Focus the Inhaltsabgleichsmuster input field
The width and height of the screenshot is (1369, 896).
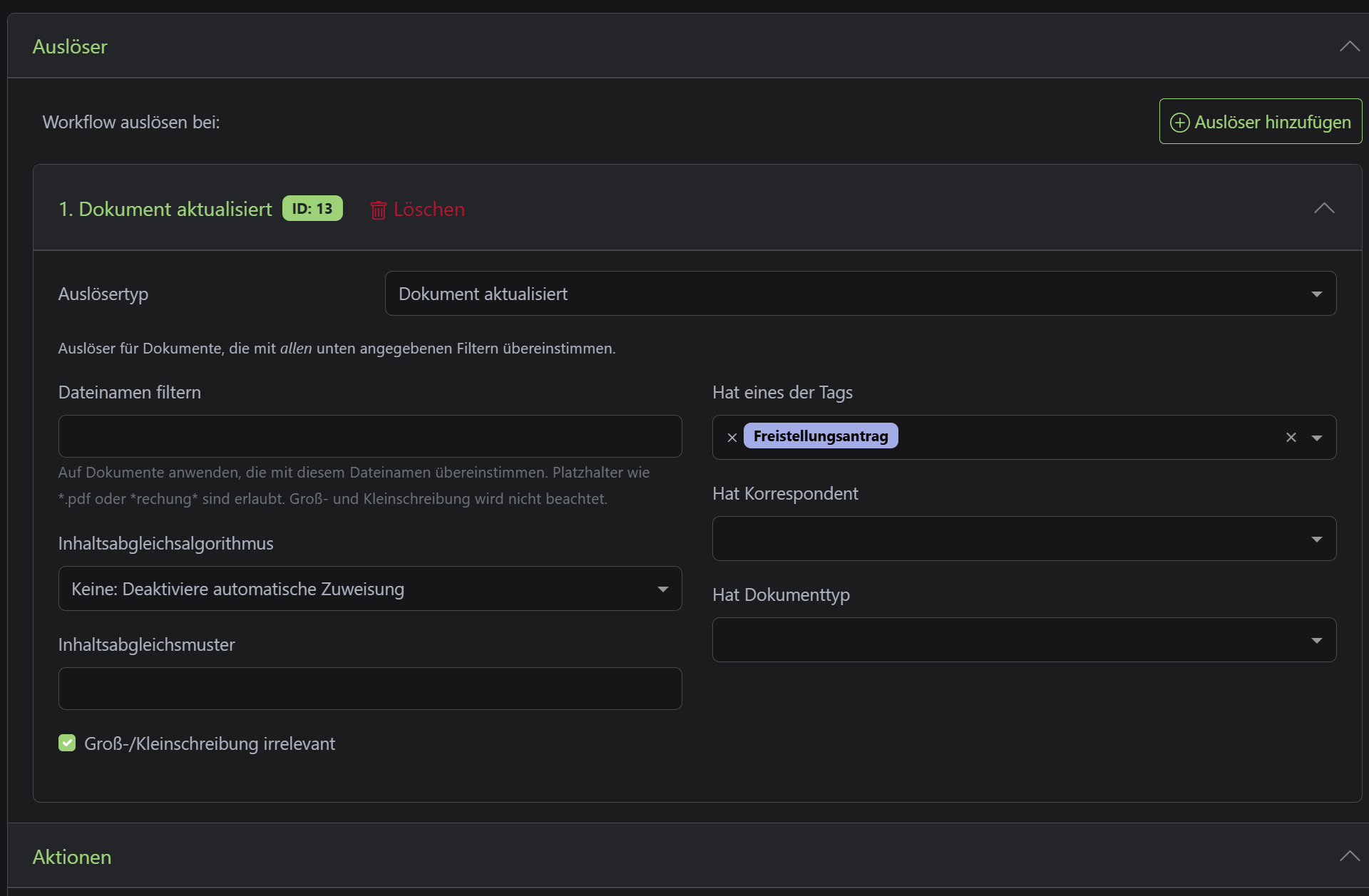pyautogui.click(x=369, y=689)
